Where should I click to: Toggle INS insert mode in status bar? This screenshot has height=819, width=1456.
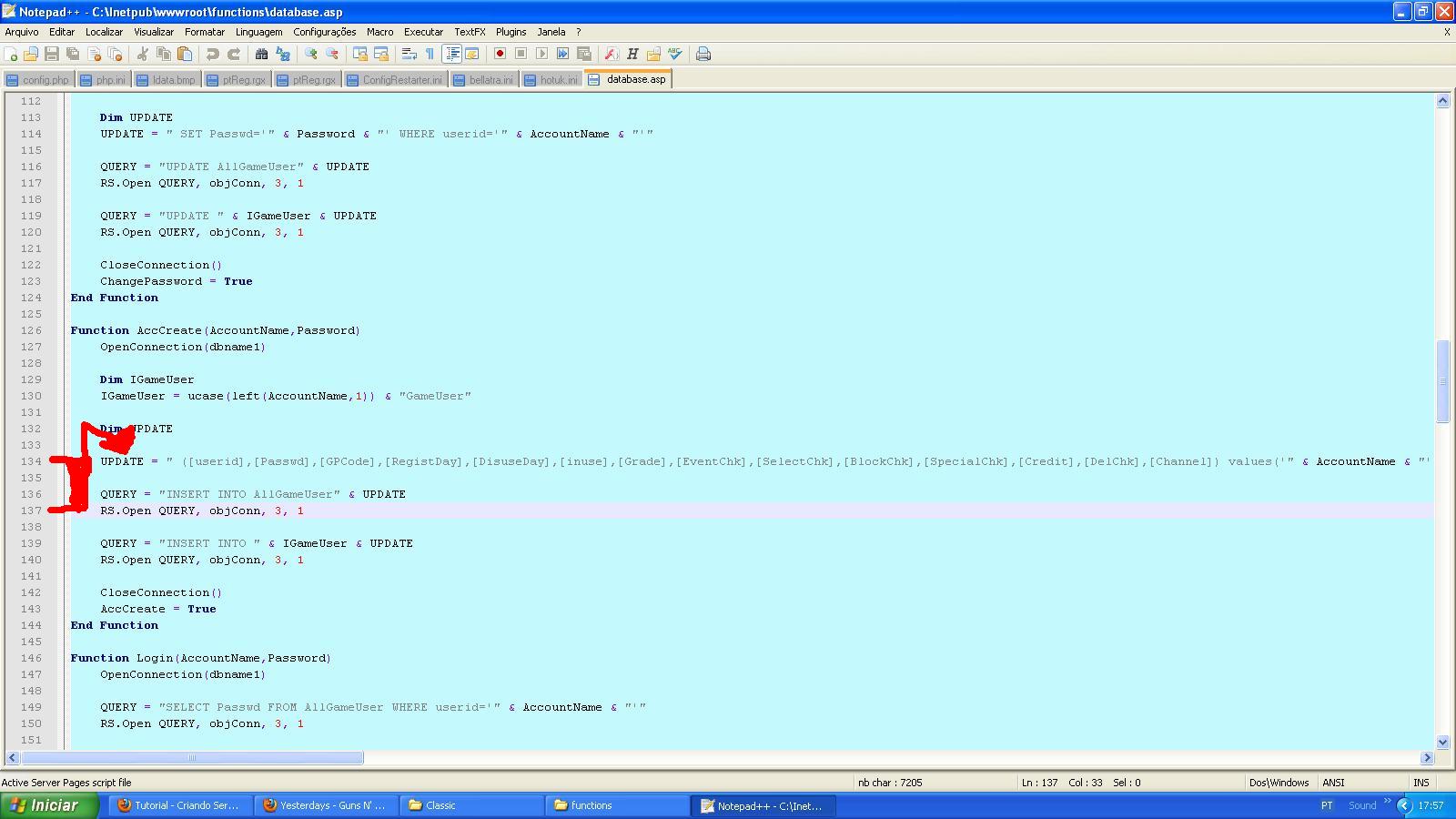click(1421, 783)
